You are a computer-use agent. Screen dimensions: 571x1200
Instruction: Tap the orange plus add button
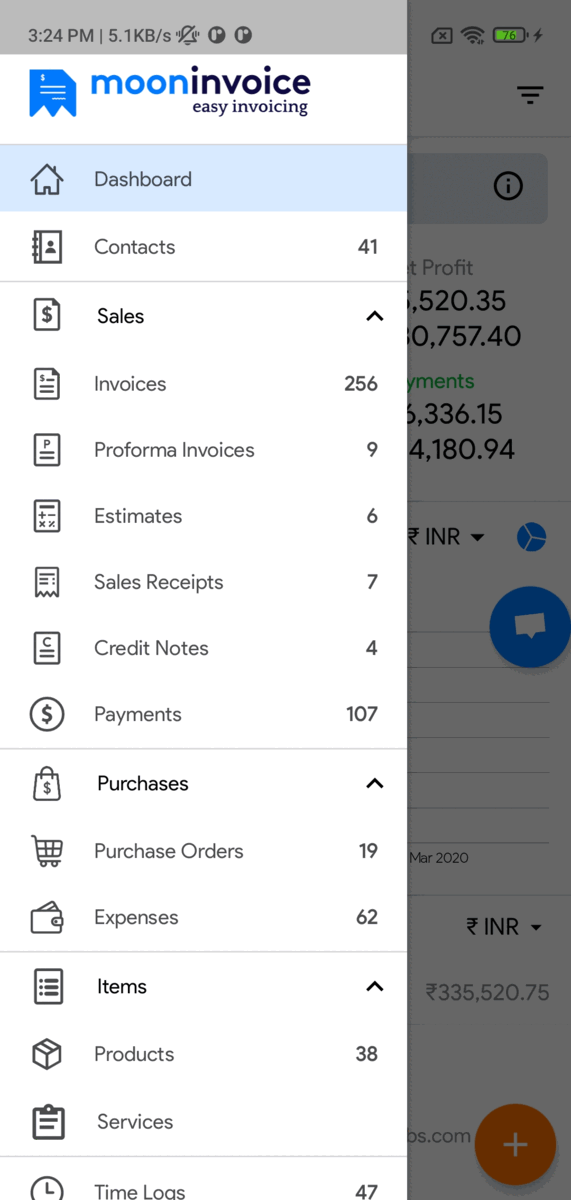coord(515,1145)
